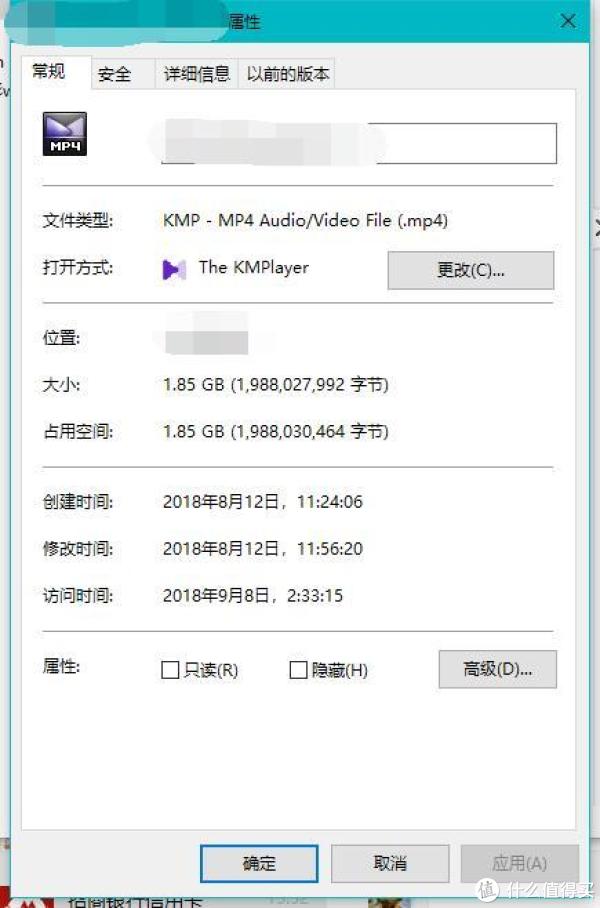Select the KMP - MP4 Audio/Video File text
Image resolution: width=600 pixels, height=908 pixels.
[x=277, y=221]
